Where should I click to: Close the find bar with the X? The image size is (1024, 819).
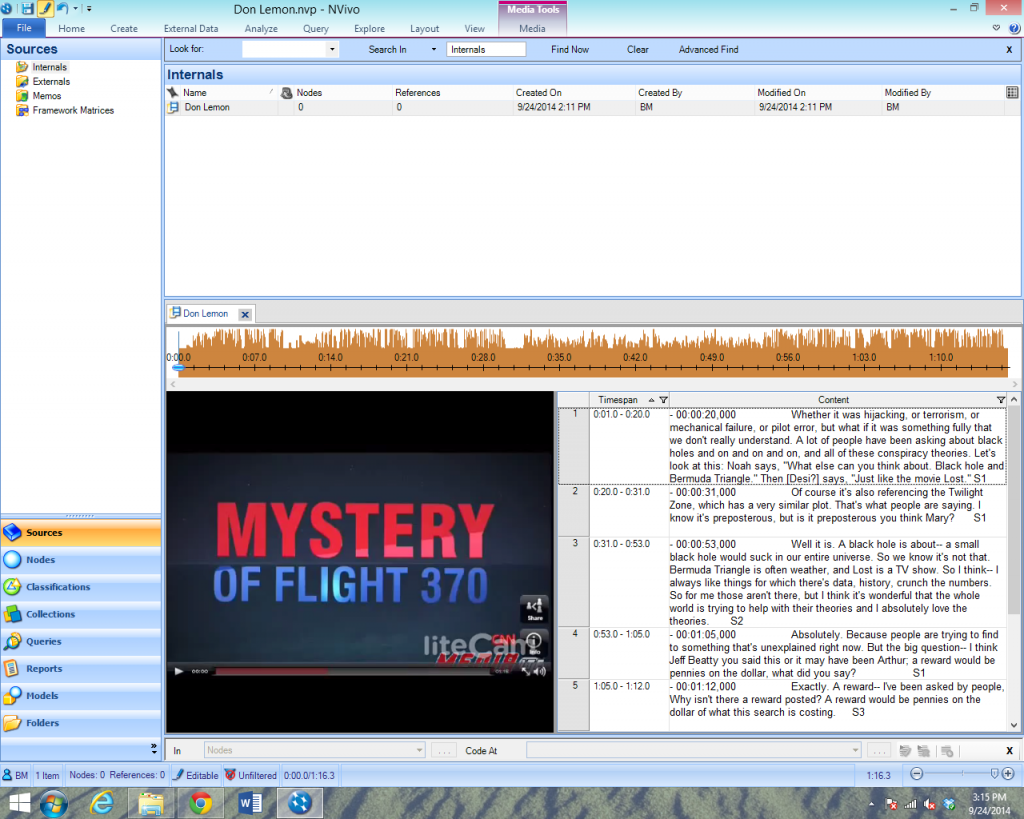[1009, 50]
